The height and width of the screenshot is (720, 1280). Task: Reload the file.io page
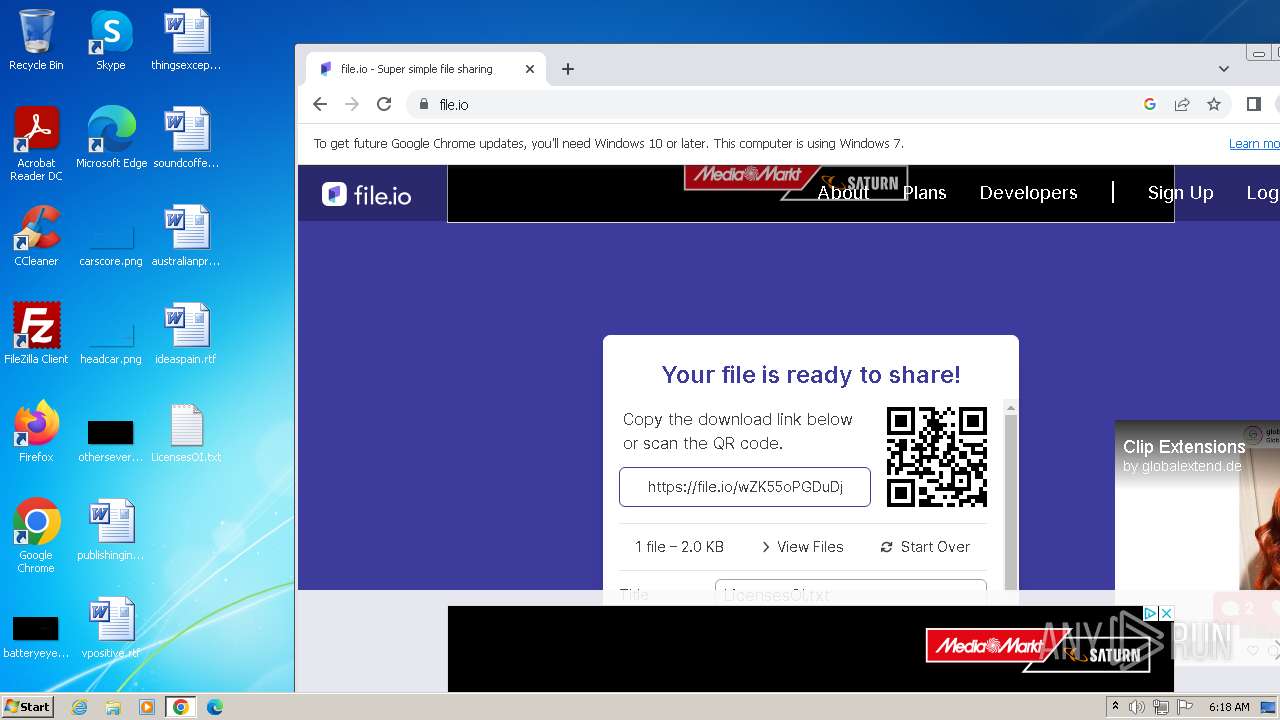(384, 104)
